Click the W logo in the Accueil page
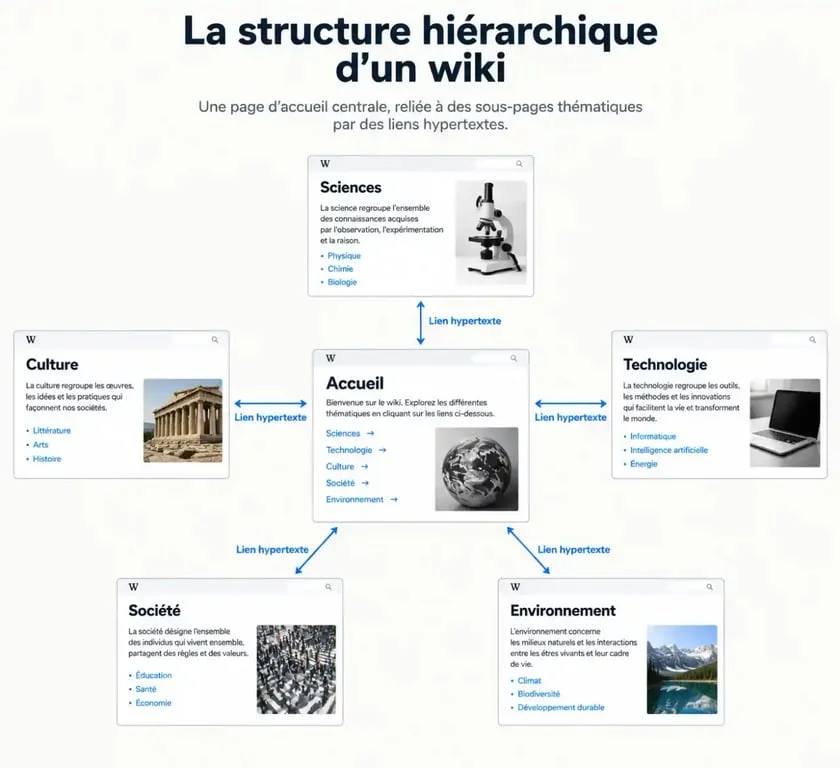840x768 pixels. pyautogui.click(x=331, y=358)
